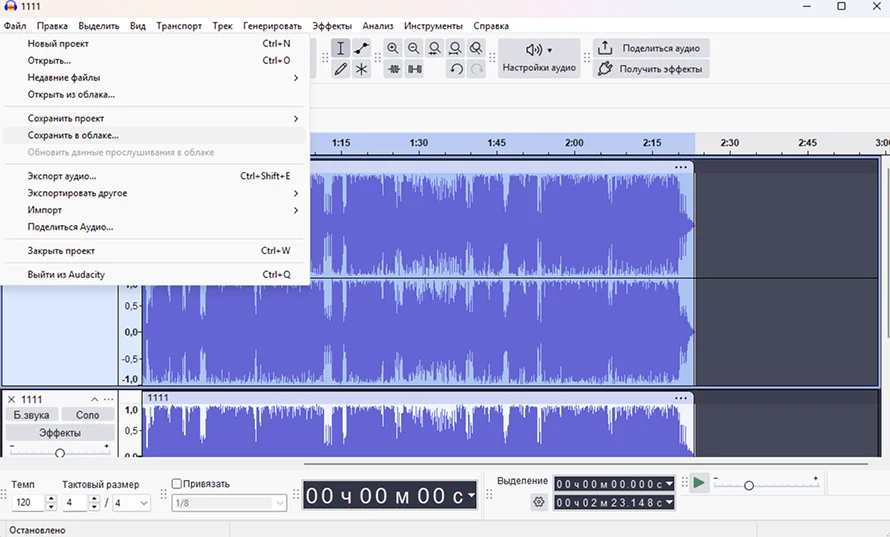890x537 pixels.
Task: Activate the Multi-tool asterisk icon
Action: coord(361,69)
